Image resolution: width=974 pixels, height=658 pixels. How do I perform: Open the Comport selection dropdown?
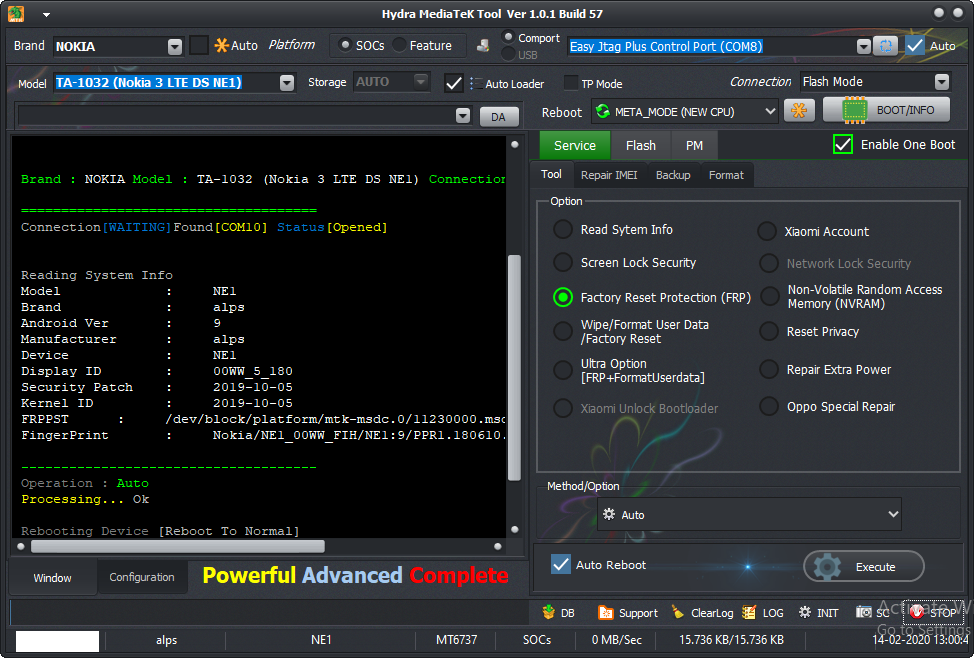pos(863,46)
